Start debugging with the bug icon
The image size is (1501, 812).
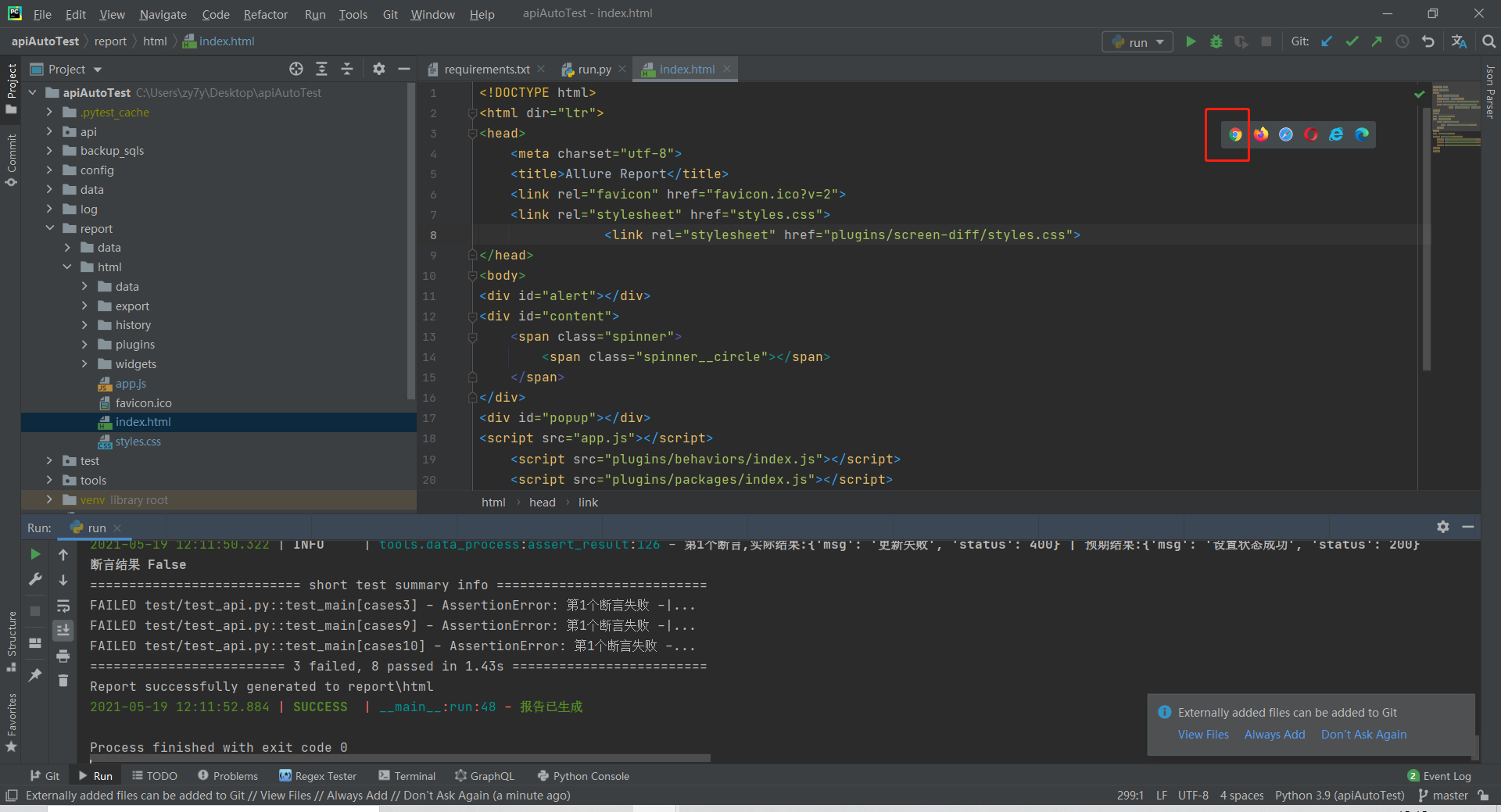[x=1216, y=41]
